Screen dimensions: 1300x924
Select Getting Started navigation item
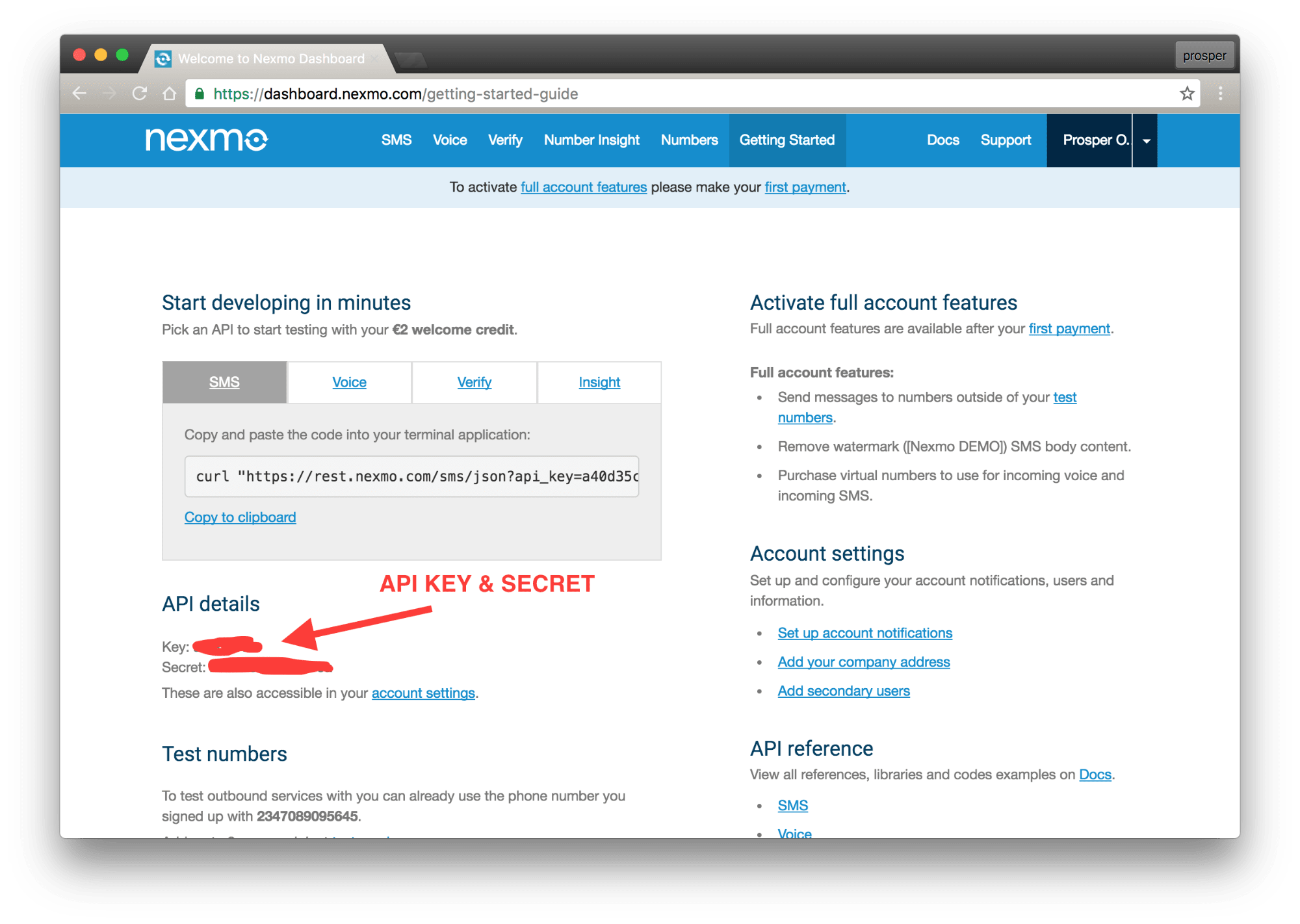787,140
